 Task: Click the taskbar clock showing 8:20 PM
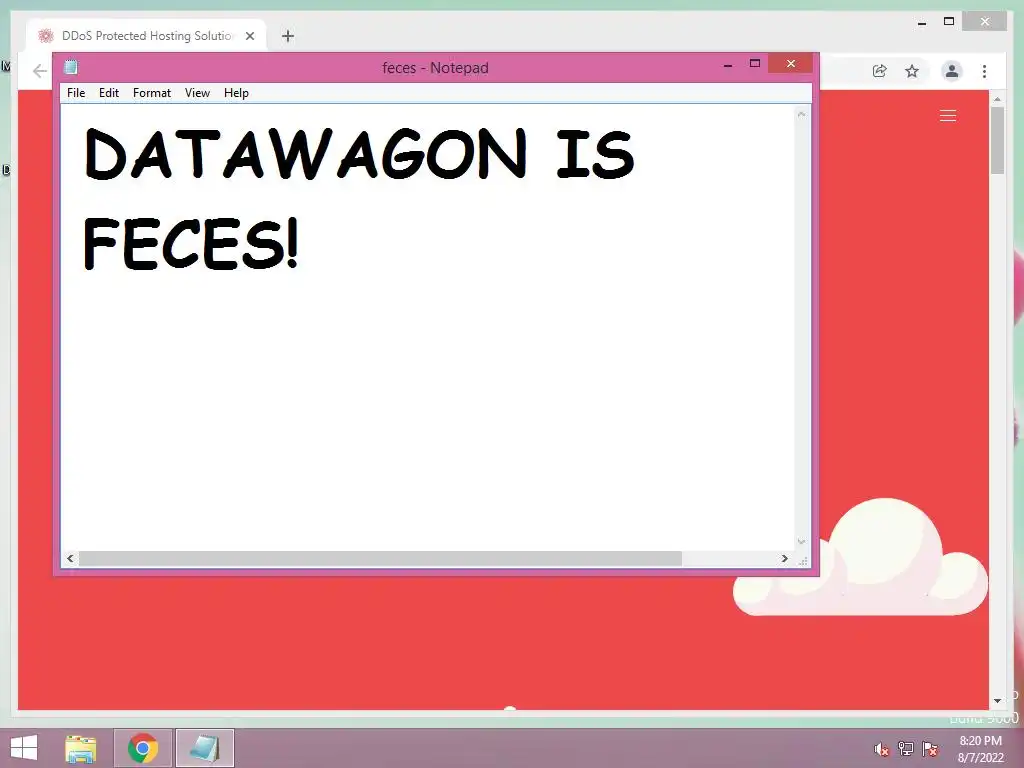pos(980,749)
